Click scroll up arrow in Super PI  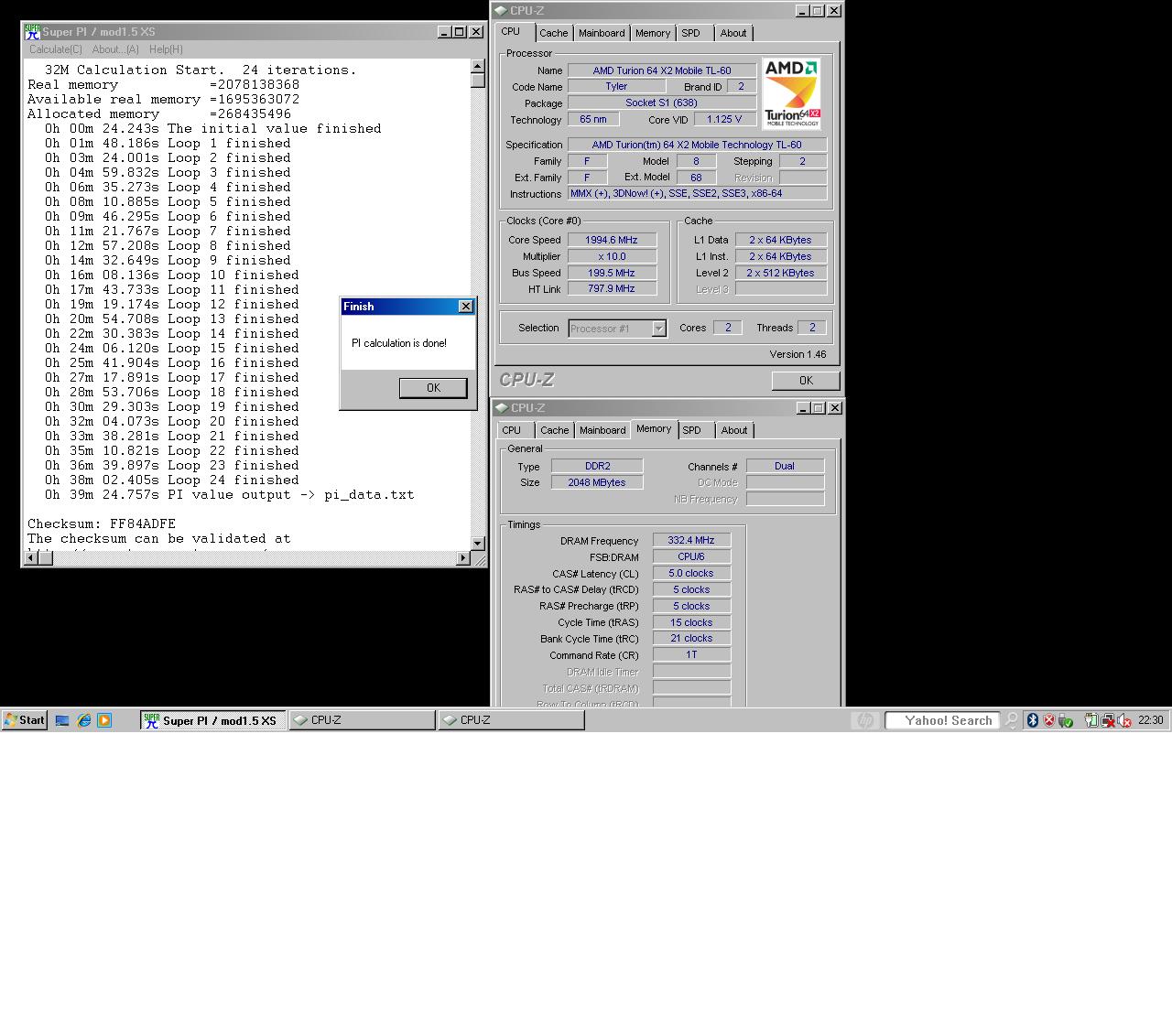tap(478, 67)
